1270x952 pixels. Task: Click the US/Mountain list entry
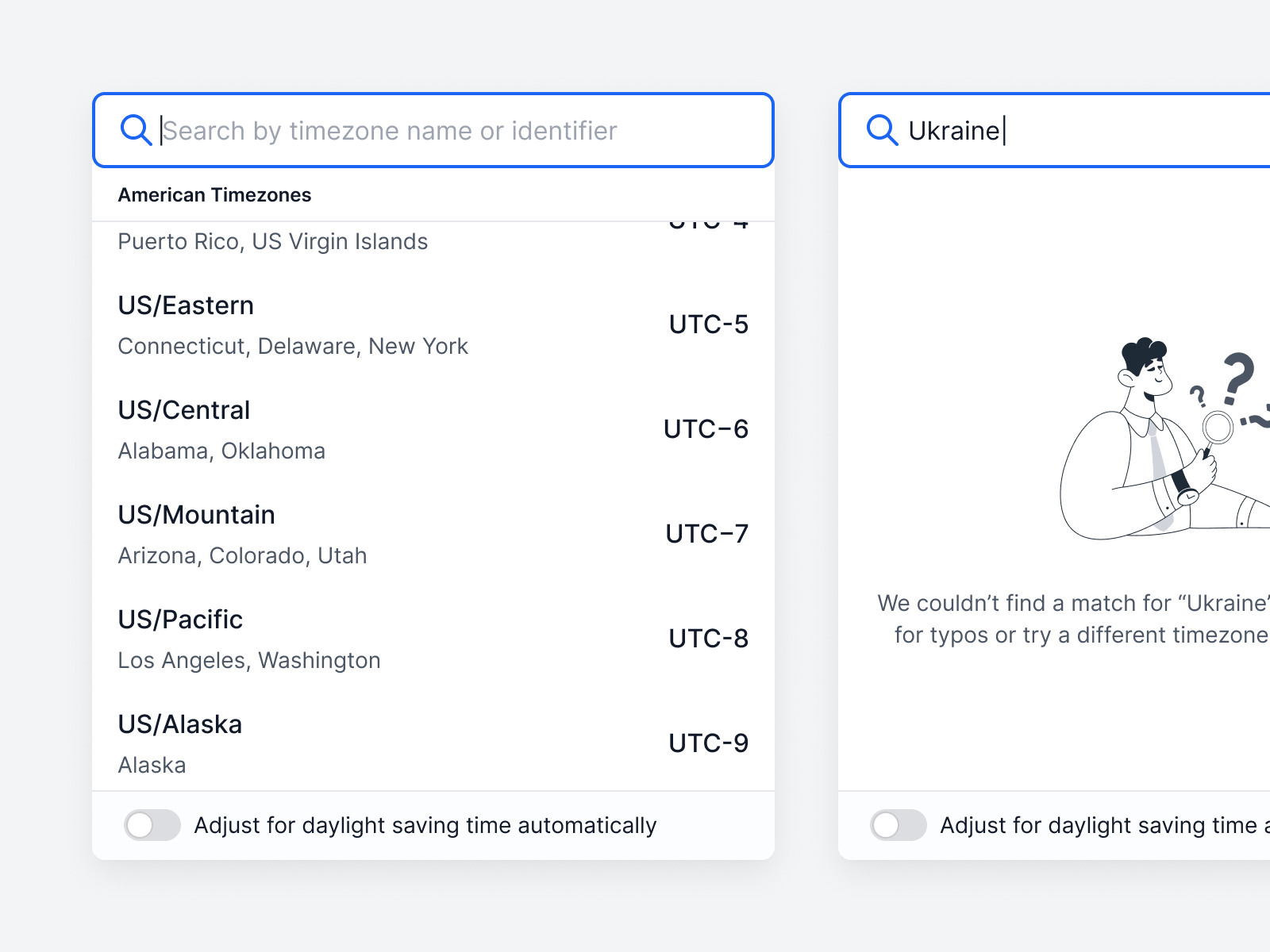[196, 514]
